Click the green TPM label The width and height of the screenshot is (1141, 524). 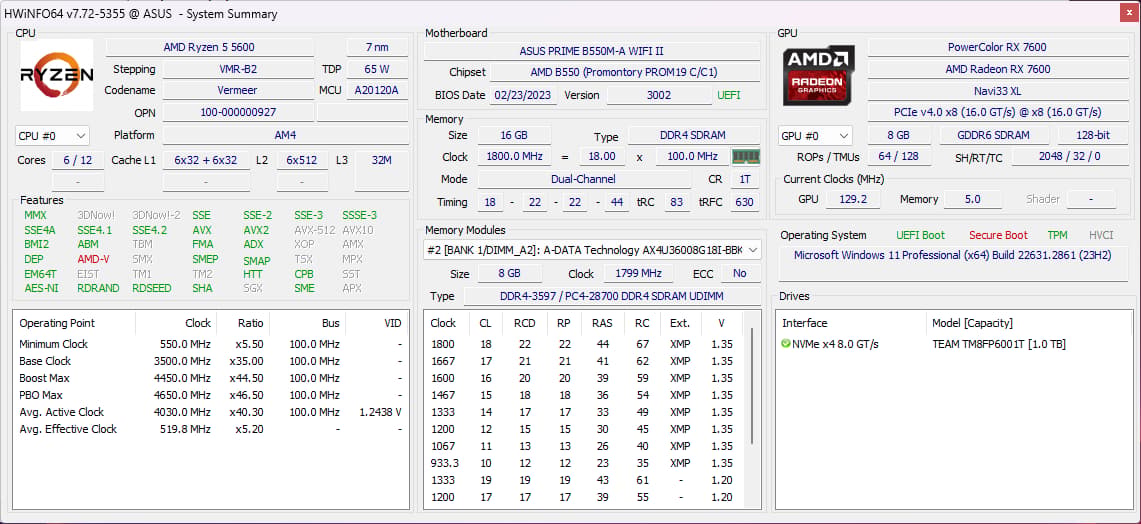coord(1057,235)
